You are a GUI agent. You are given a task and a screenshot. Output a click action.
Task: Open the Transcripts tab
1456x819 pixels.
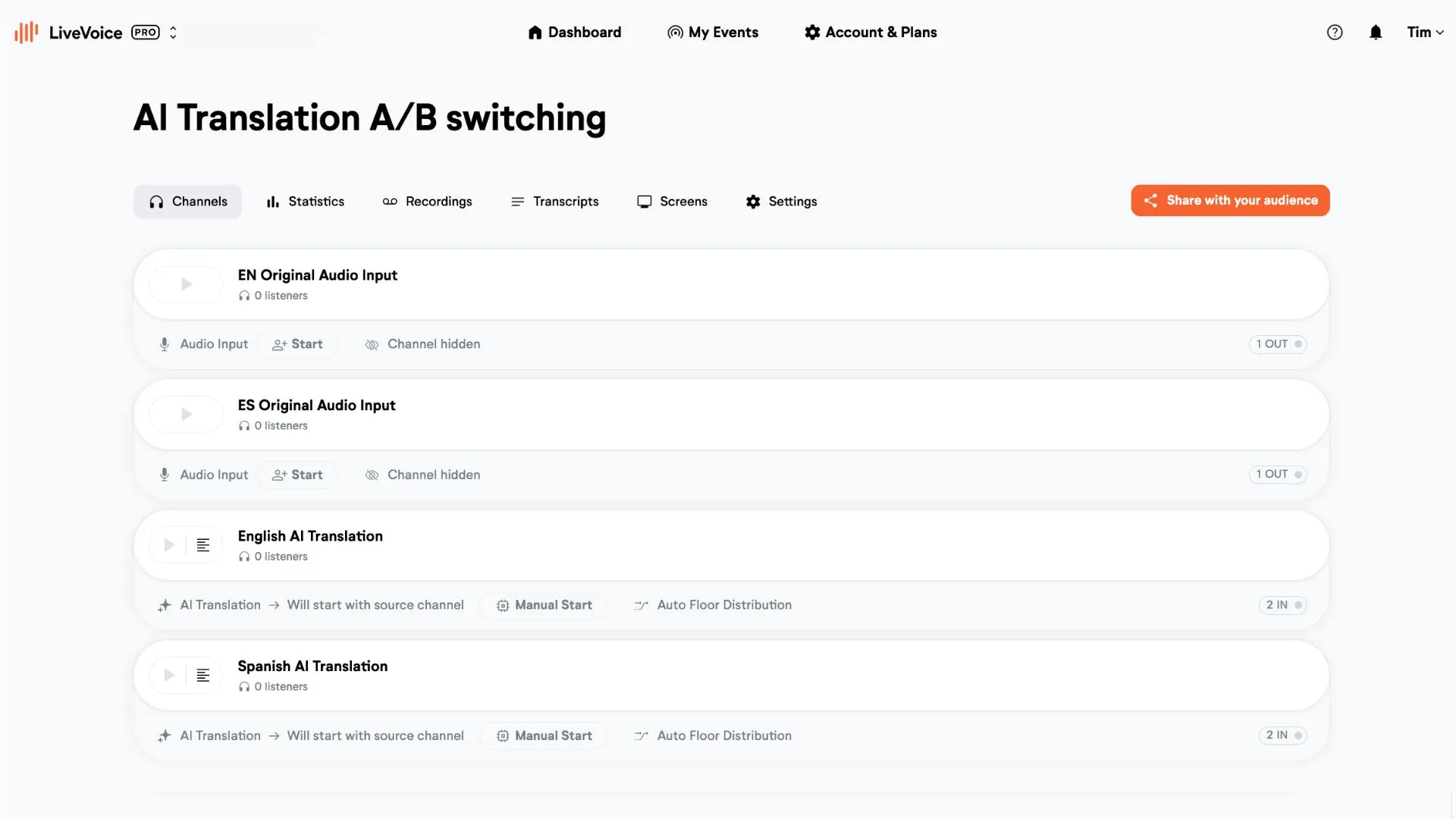coord(554,202)
